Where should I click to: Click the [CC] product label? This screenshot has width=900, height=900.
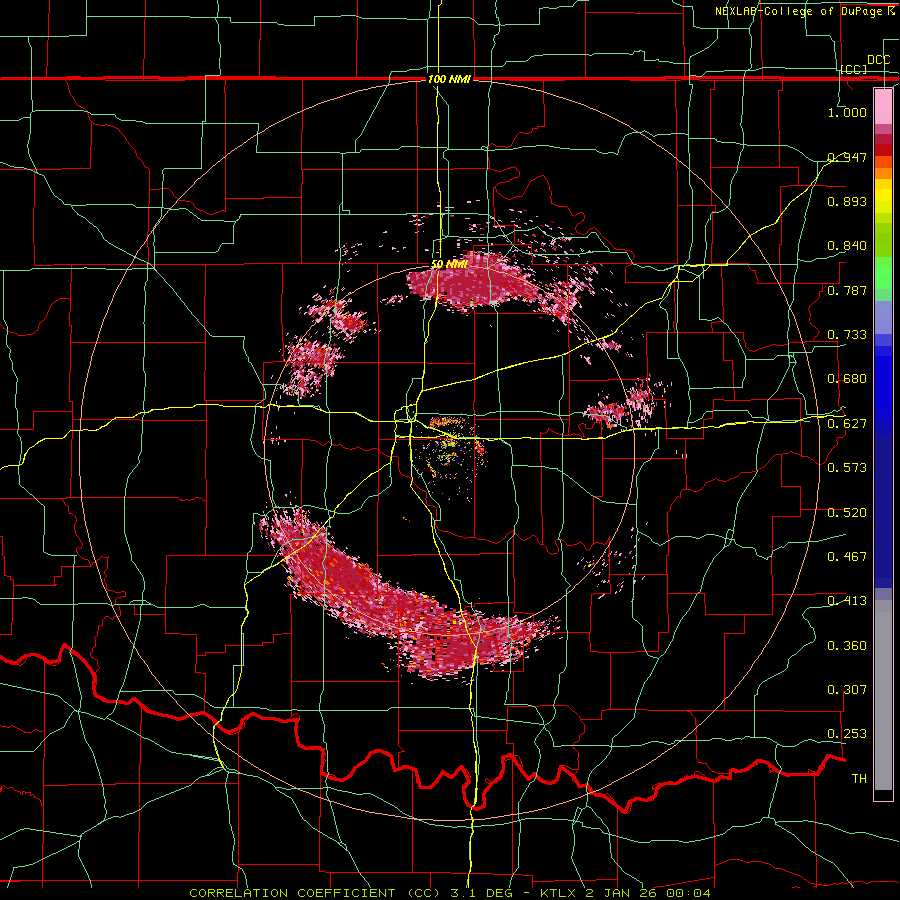854,69
